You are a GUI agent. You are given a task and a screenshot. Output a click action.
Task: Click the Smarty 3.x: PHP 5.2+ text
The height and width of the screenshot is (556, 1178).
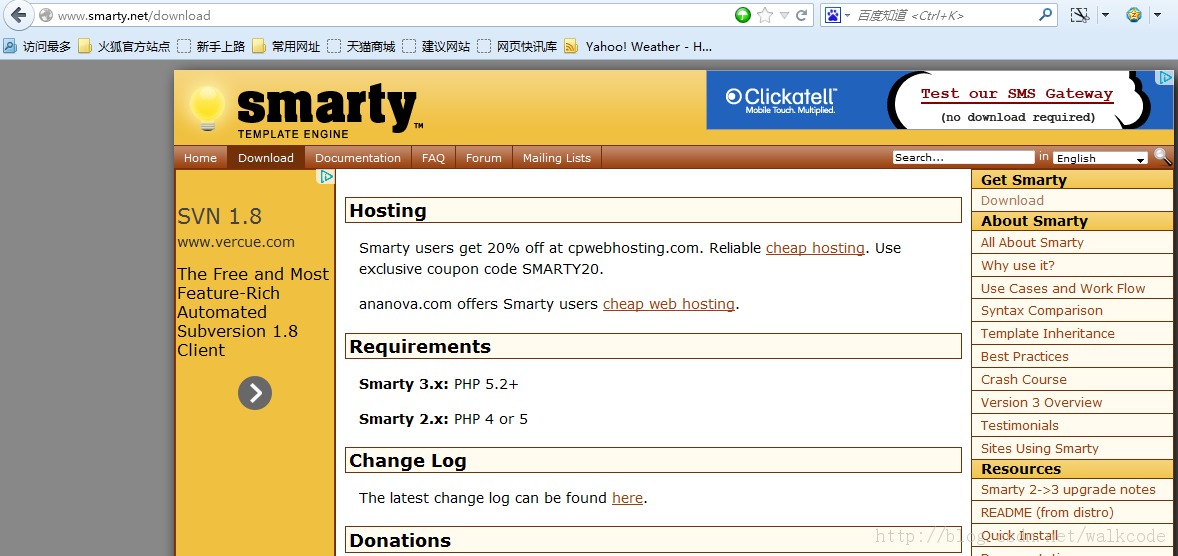[439, 385]
